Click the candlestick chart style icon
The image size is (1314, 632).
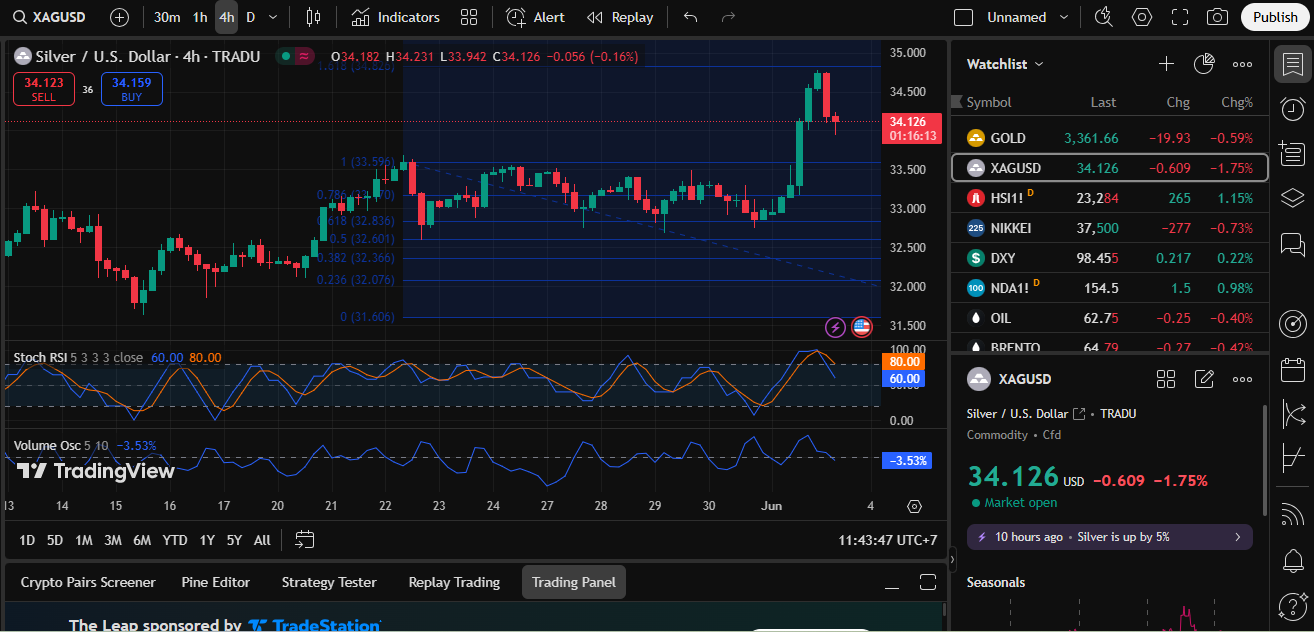(x=313, y=17)
